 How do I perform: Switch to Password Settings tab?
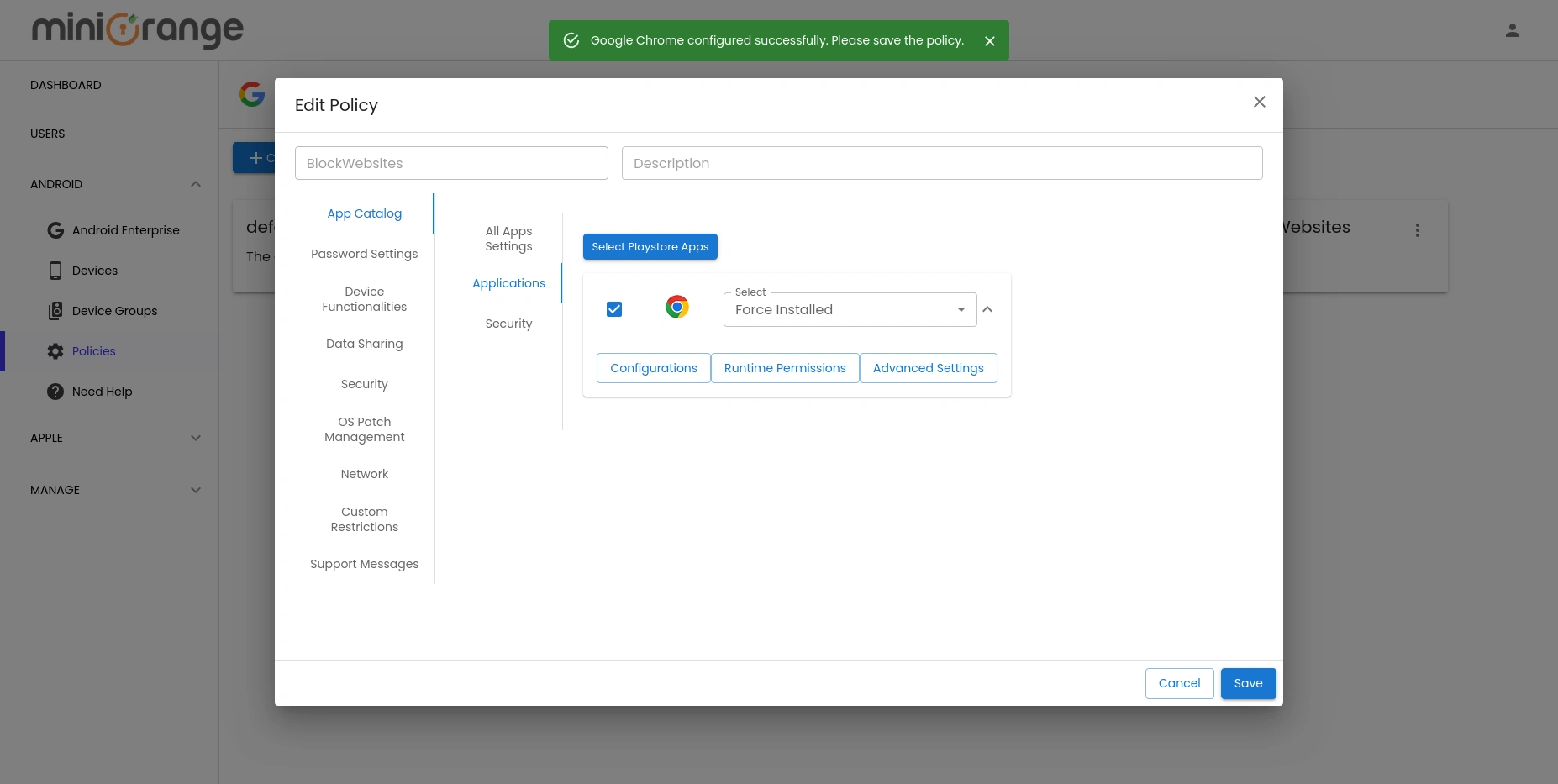[x=364, y=254]
